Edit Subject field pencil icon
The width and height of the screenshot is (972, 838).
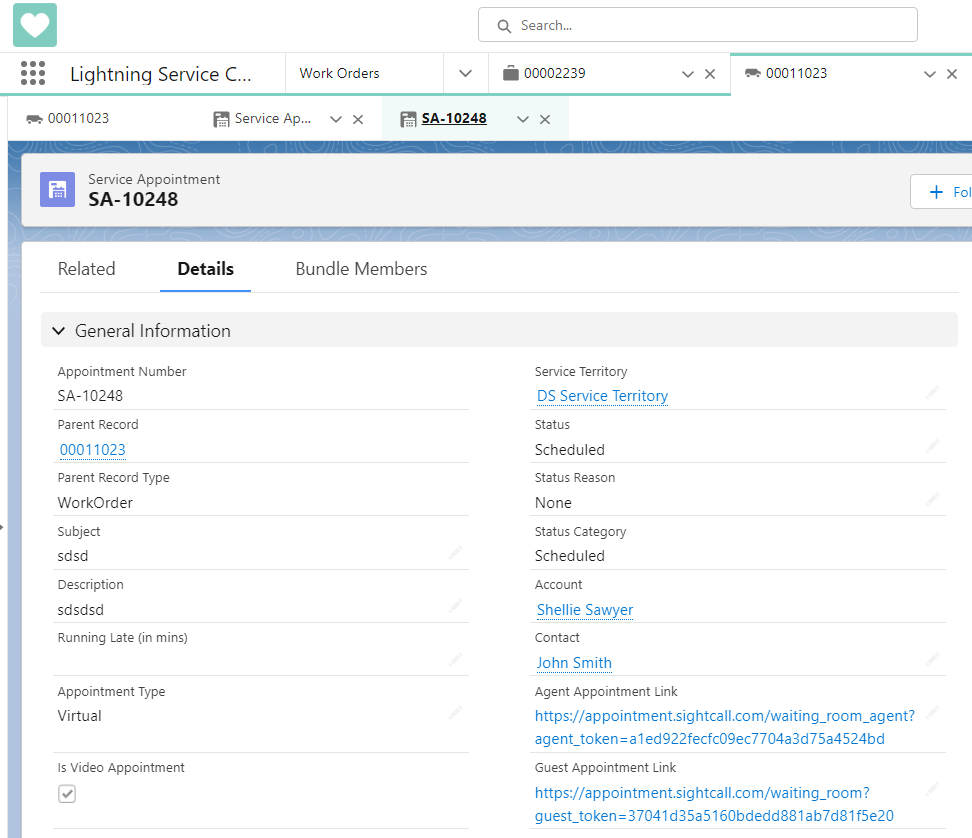click(455, 552)
